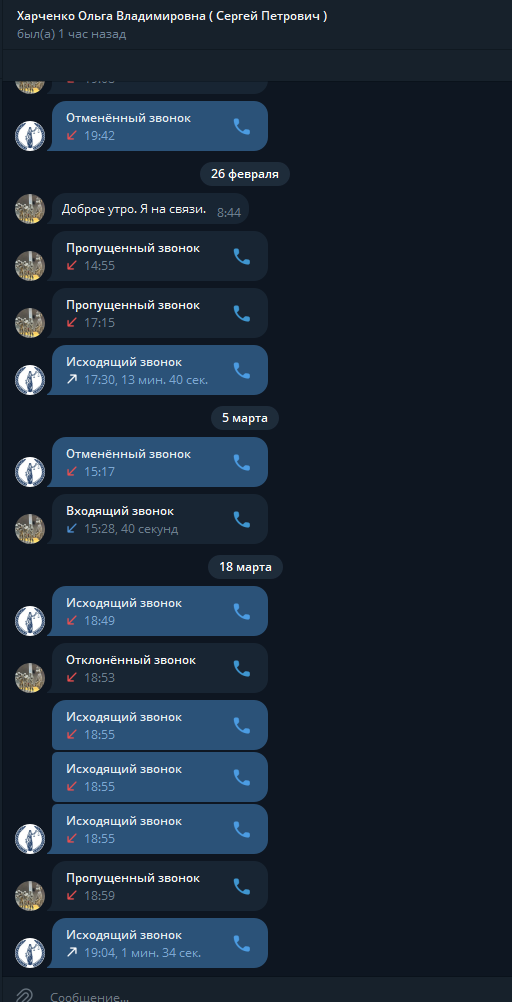Screen dimensions: 512x1002
Task: Tap phone icon on missed call 17:15
Action: coord(242,313)
